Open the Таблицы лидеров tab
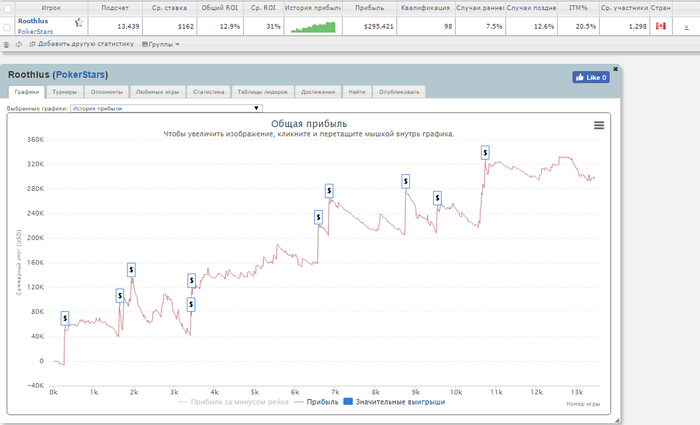700x425 pixels. [x=262, y=92]
